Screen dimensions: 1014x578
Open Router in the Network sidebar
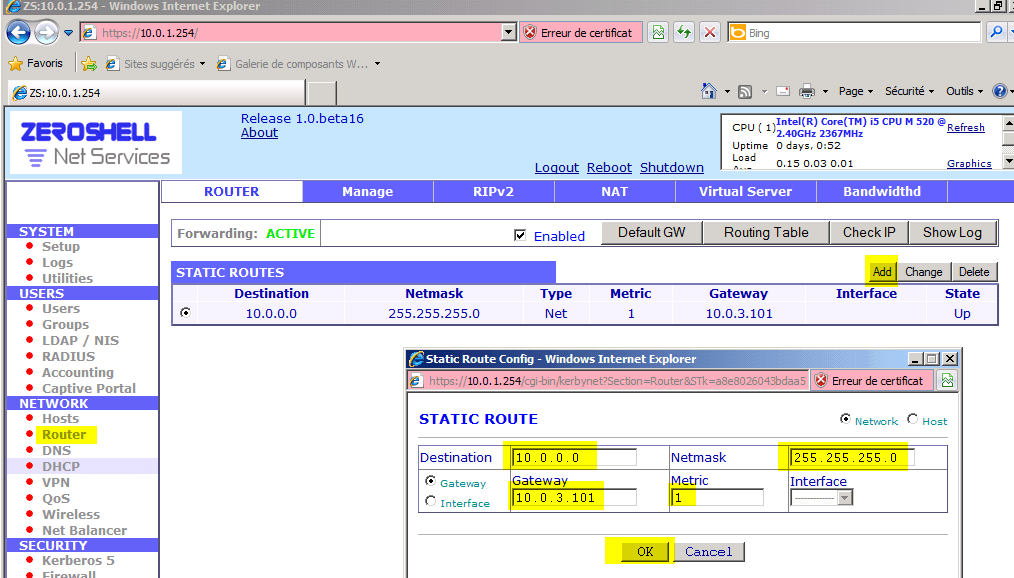pos(64,434)
